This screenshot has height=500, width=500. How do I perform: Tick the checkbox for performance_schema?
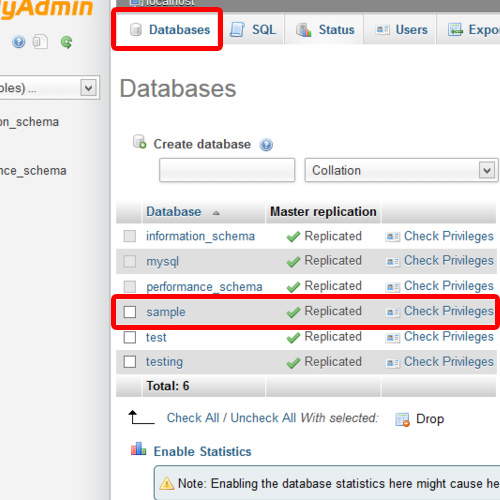(130, 286)
